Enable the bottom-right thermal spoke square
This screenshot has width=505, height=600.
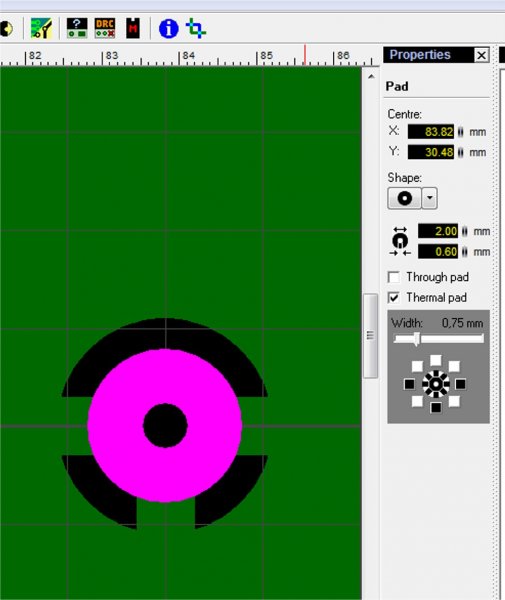click(454, 401)
